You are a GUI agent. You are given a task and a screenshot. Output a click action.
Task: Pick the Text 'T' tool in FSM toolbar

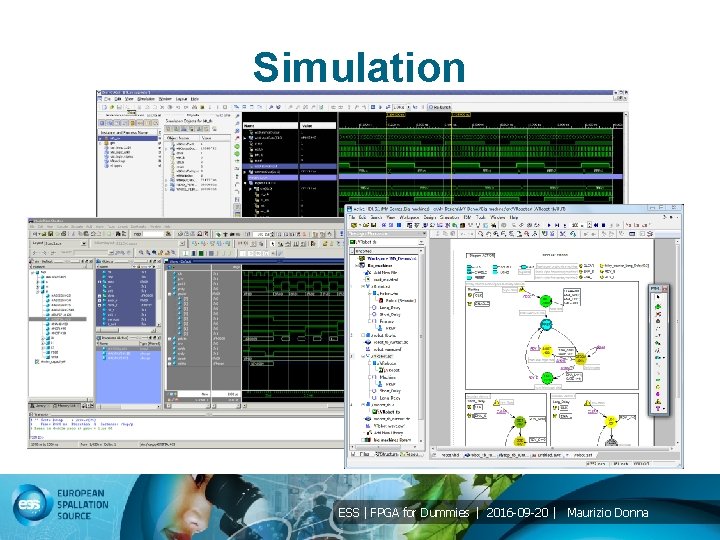tap(658, 408)
